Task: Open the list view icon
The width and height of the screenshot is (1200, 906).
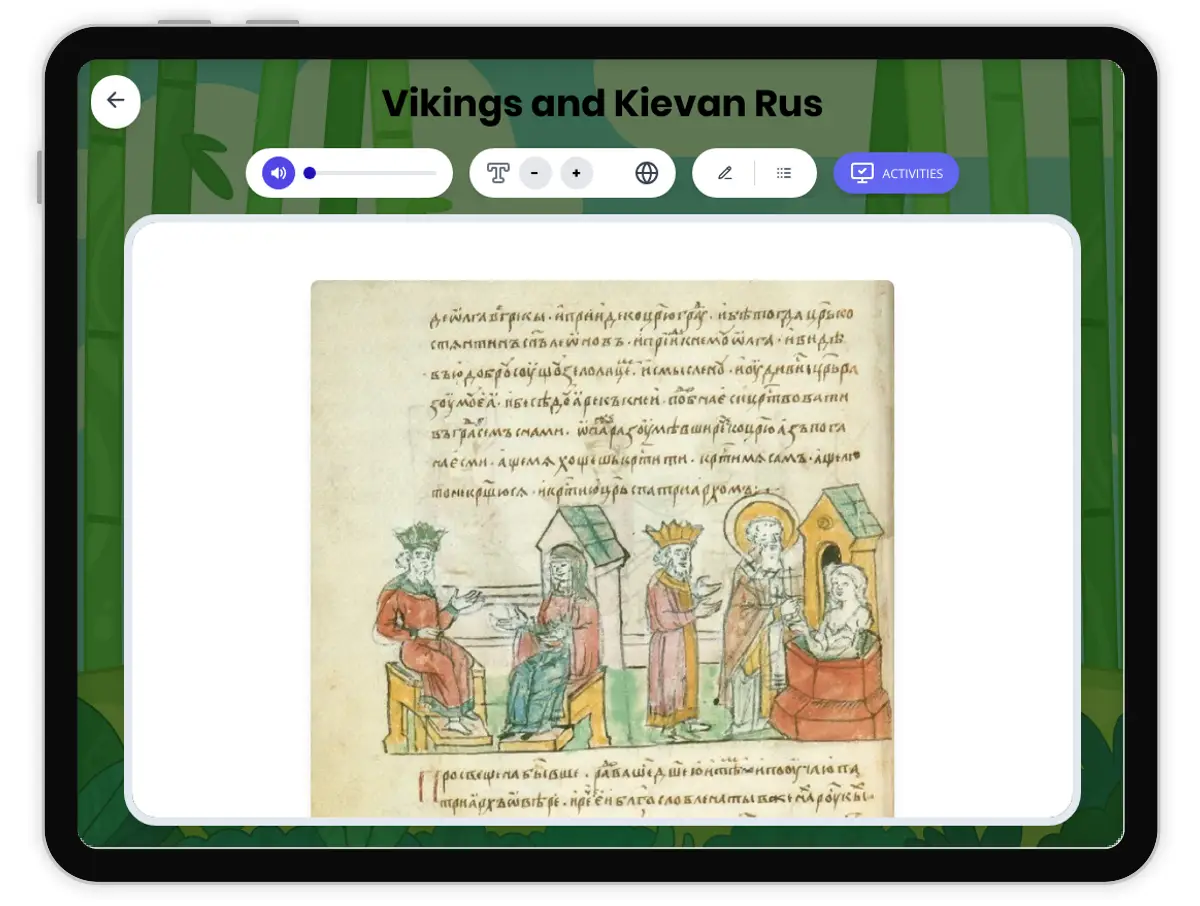Action: (x=784, y=173)
